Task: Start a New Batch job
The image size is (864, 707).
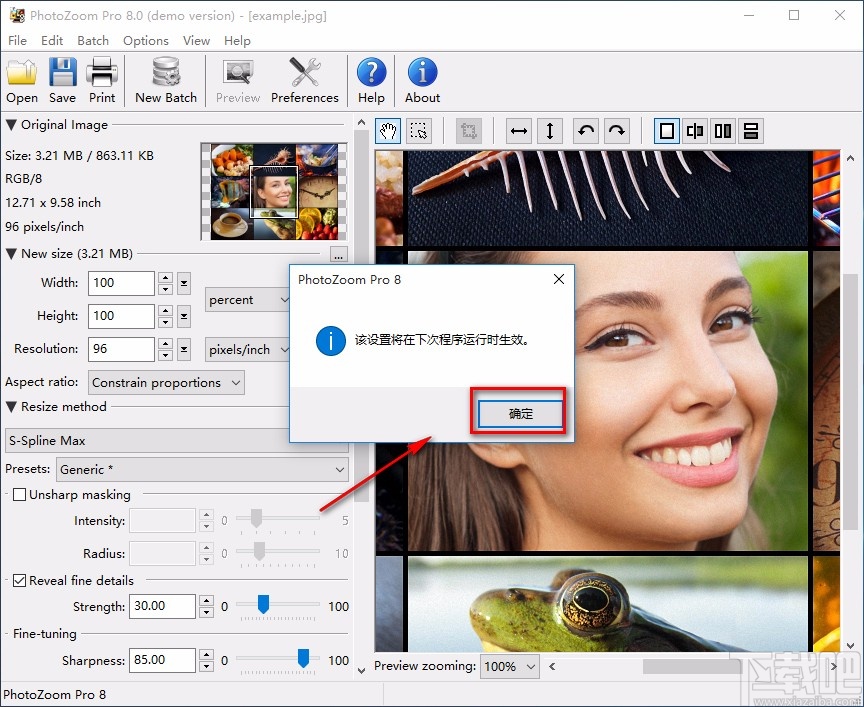Action: (166, 80)
